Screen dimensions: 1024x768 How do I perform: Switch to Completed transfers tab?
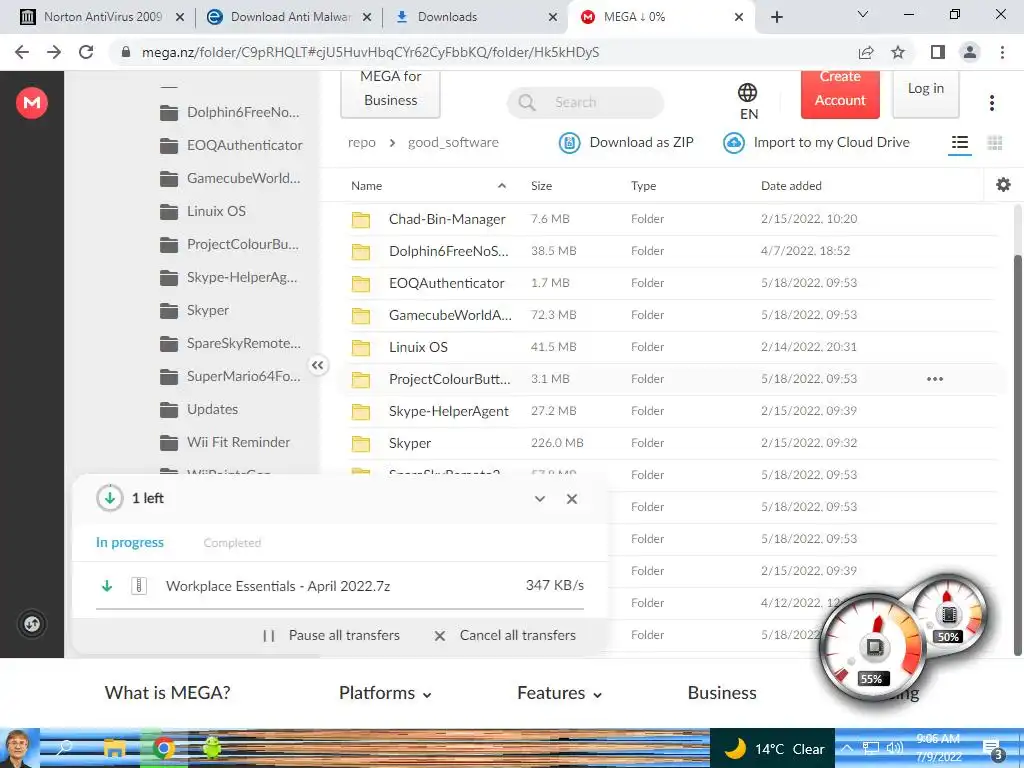[232, 543]
